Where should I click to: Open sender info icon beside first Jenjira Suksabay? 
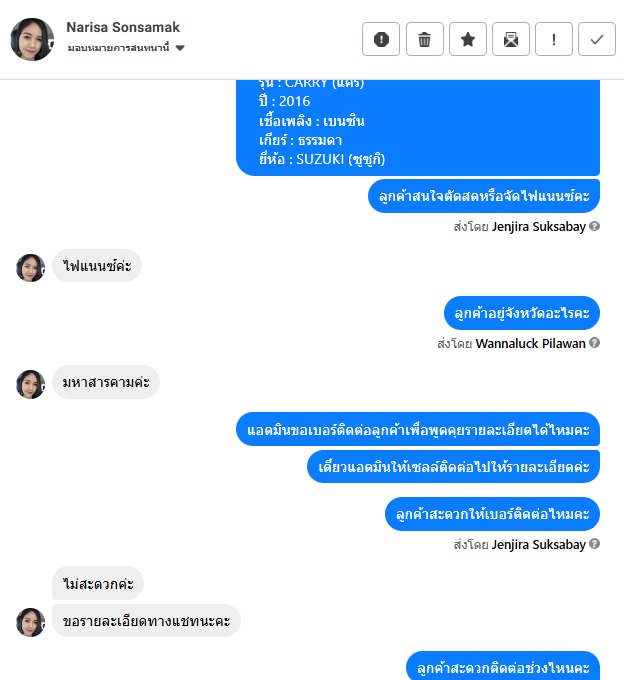click(x=595, y=226)
